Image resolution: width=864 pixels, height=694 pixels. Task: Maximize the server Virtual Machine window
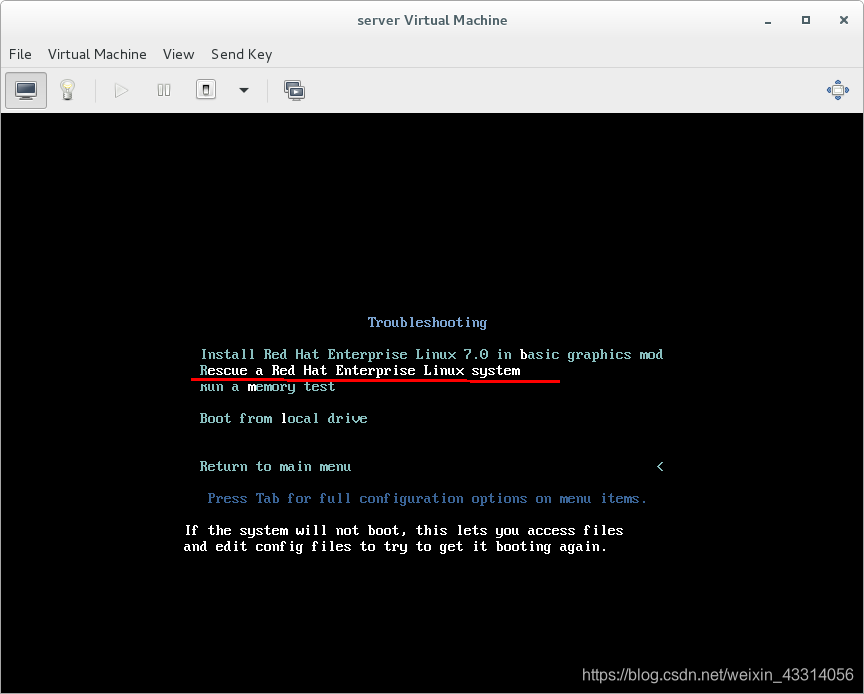(806, 20)
